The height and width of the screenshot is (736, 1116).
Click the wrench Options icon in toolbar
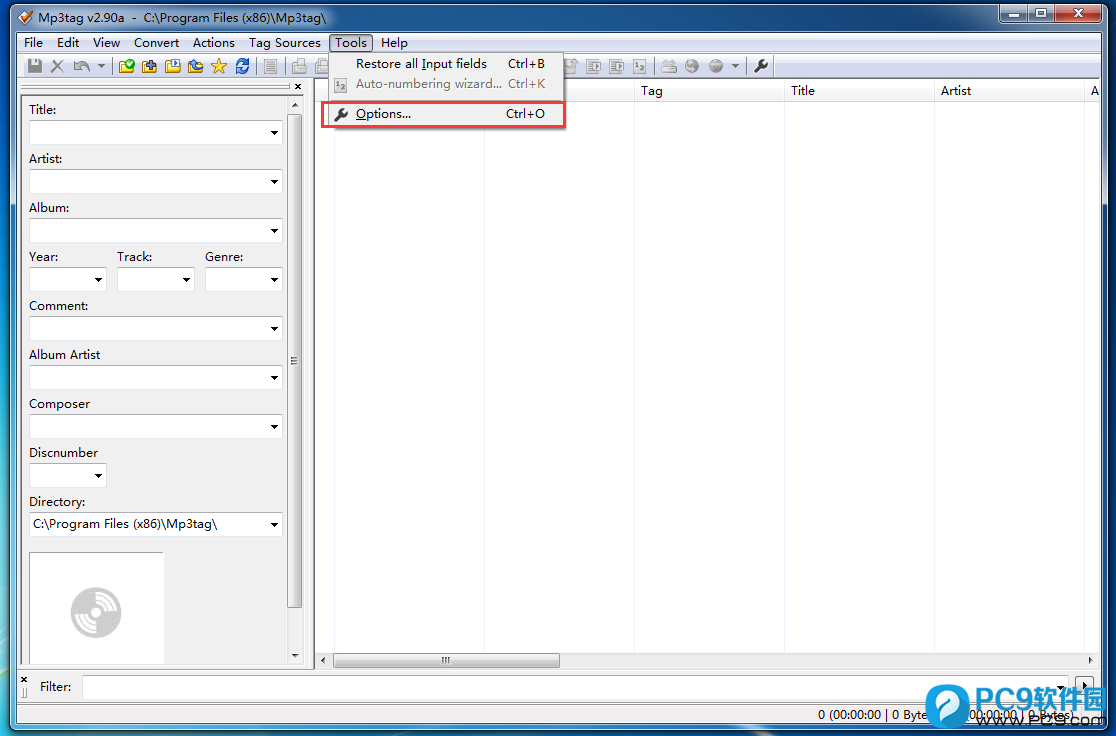click(x=761, y=66)
